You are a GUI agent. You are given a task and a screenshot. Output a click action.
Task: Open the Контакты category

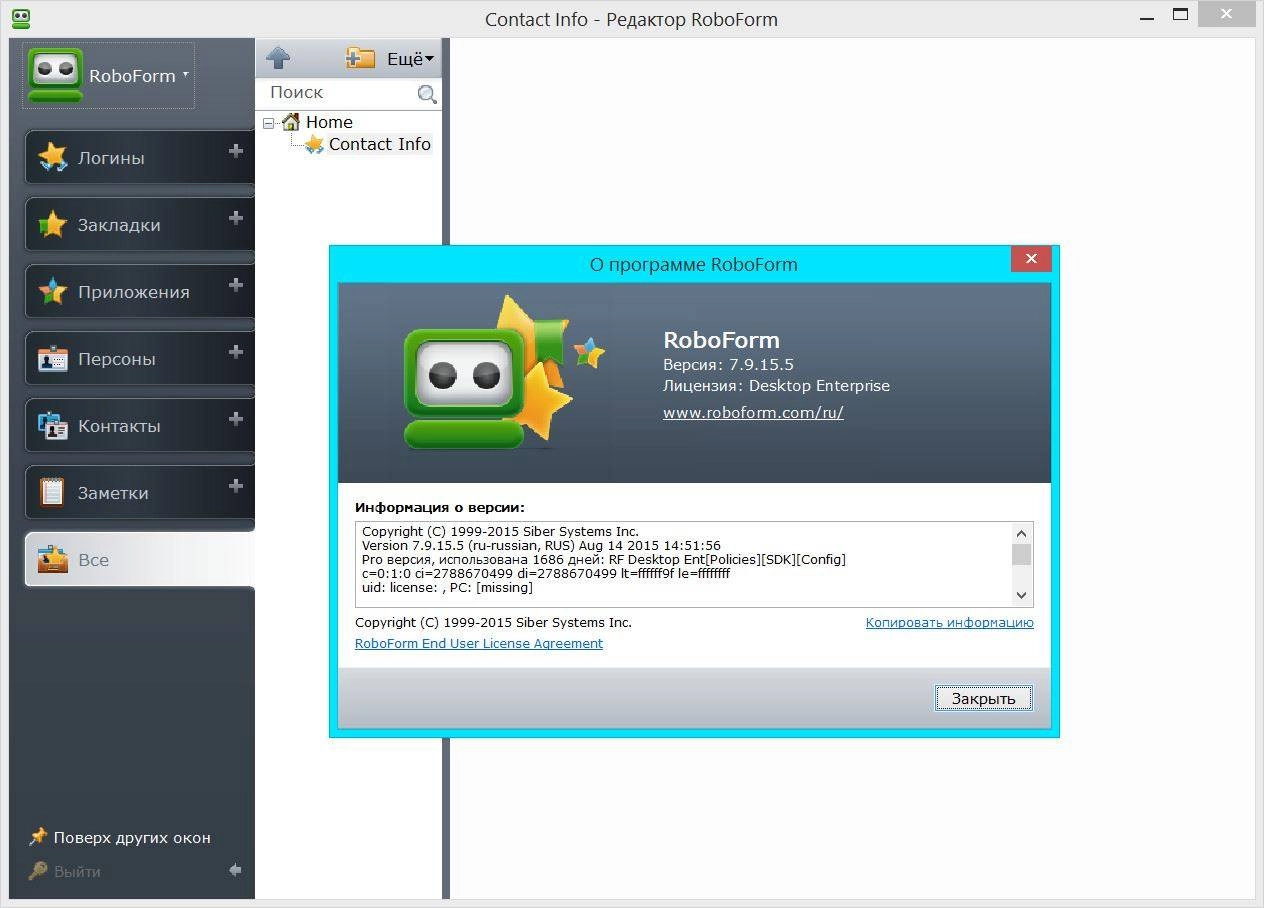pos(139,426)
